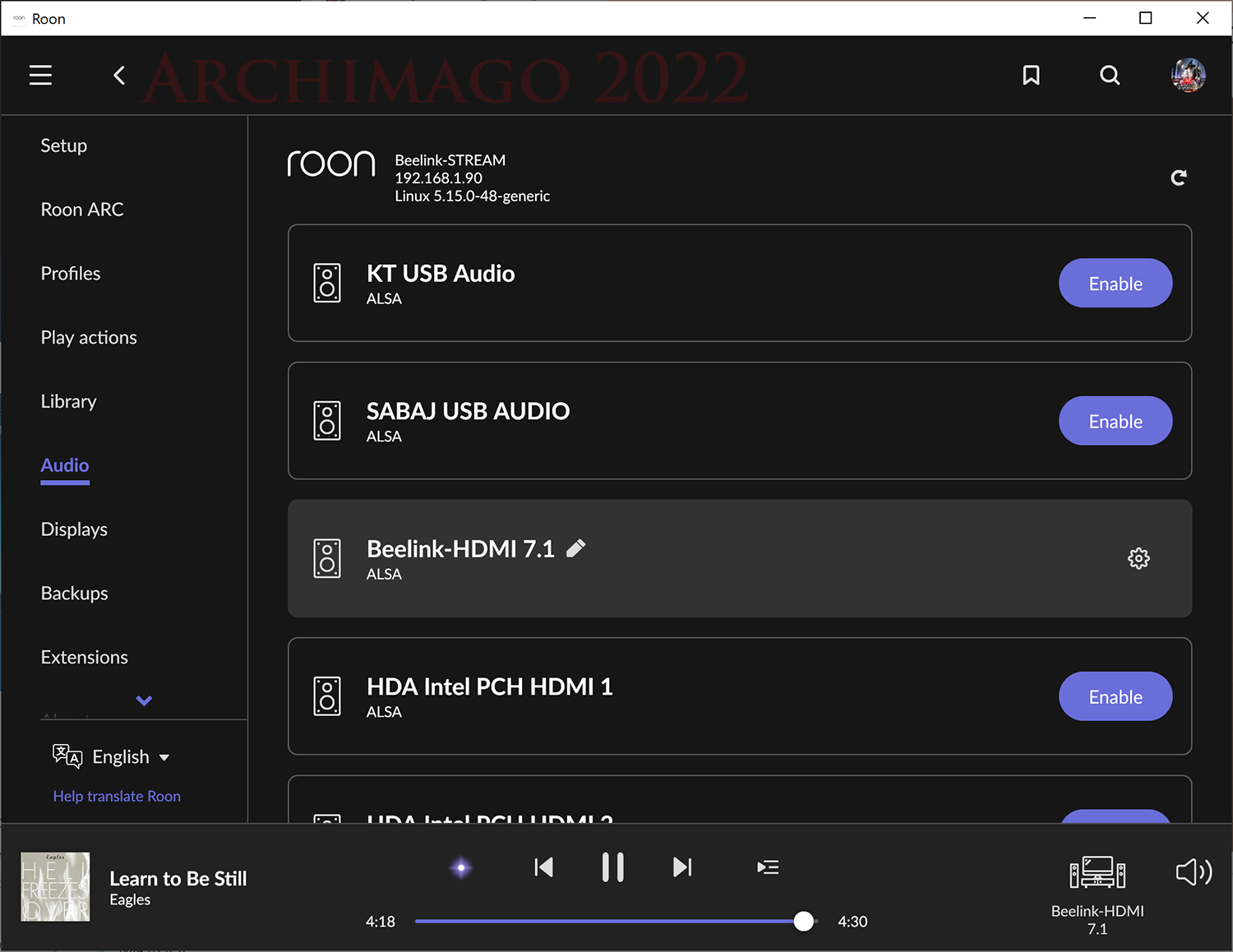The height and width of the screenshot is (952, 1233).
Task: Switch to the Profiles tab
Action: pyautogui.click(x=71, y=273)
